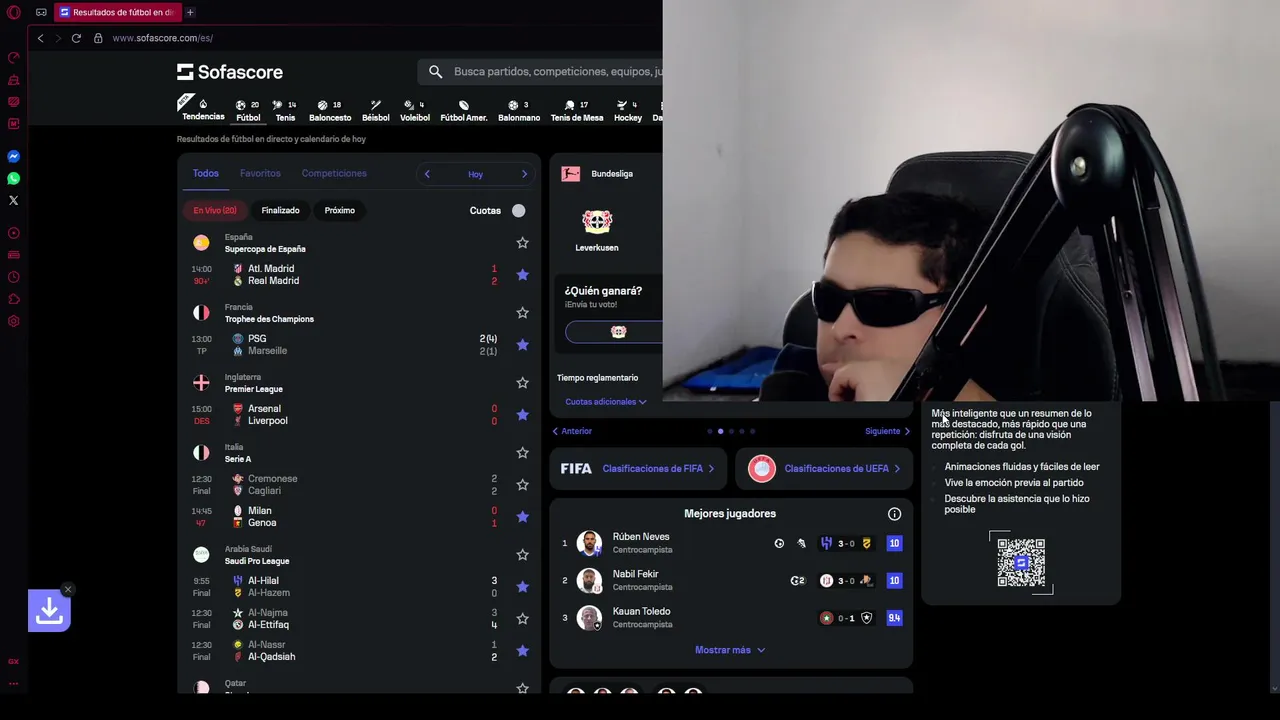Click the browser address bar URL
Screen dimensions: 1280x720
point(162,38)
